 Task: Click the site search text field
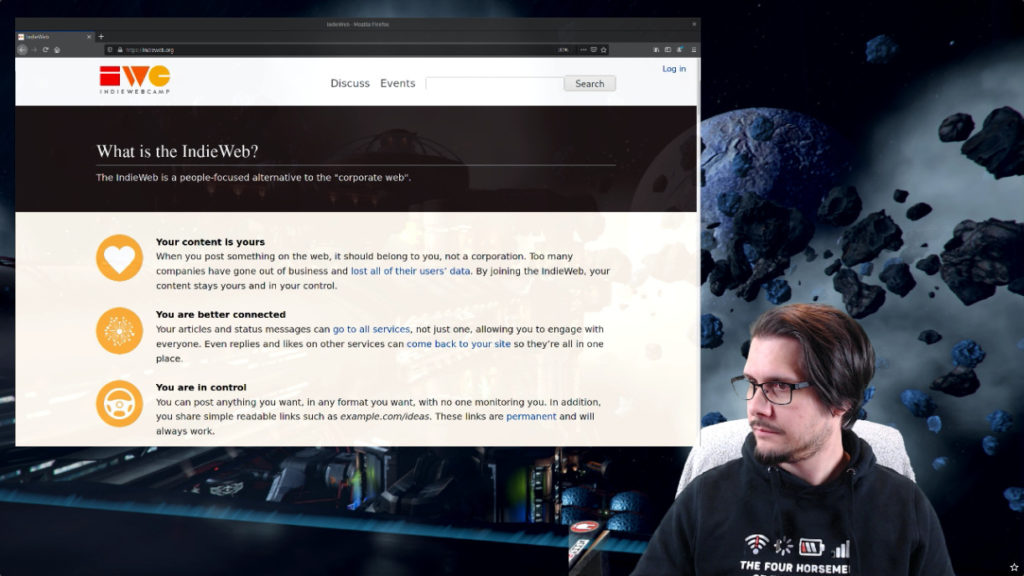click(x=495, y=84)
